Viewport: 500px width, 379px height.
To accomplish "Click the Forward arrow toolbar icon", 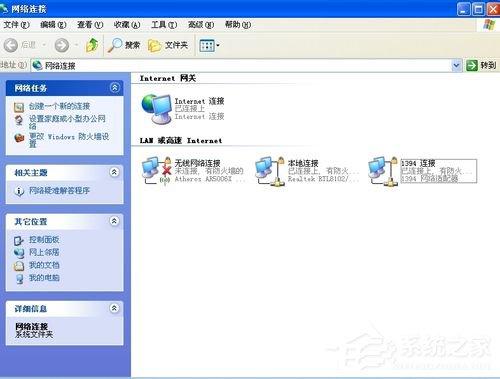I will point(62,45).
